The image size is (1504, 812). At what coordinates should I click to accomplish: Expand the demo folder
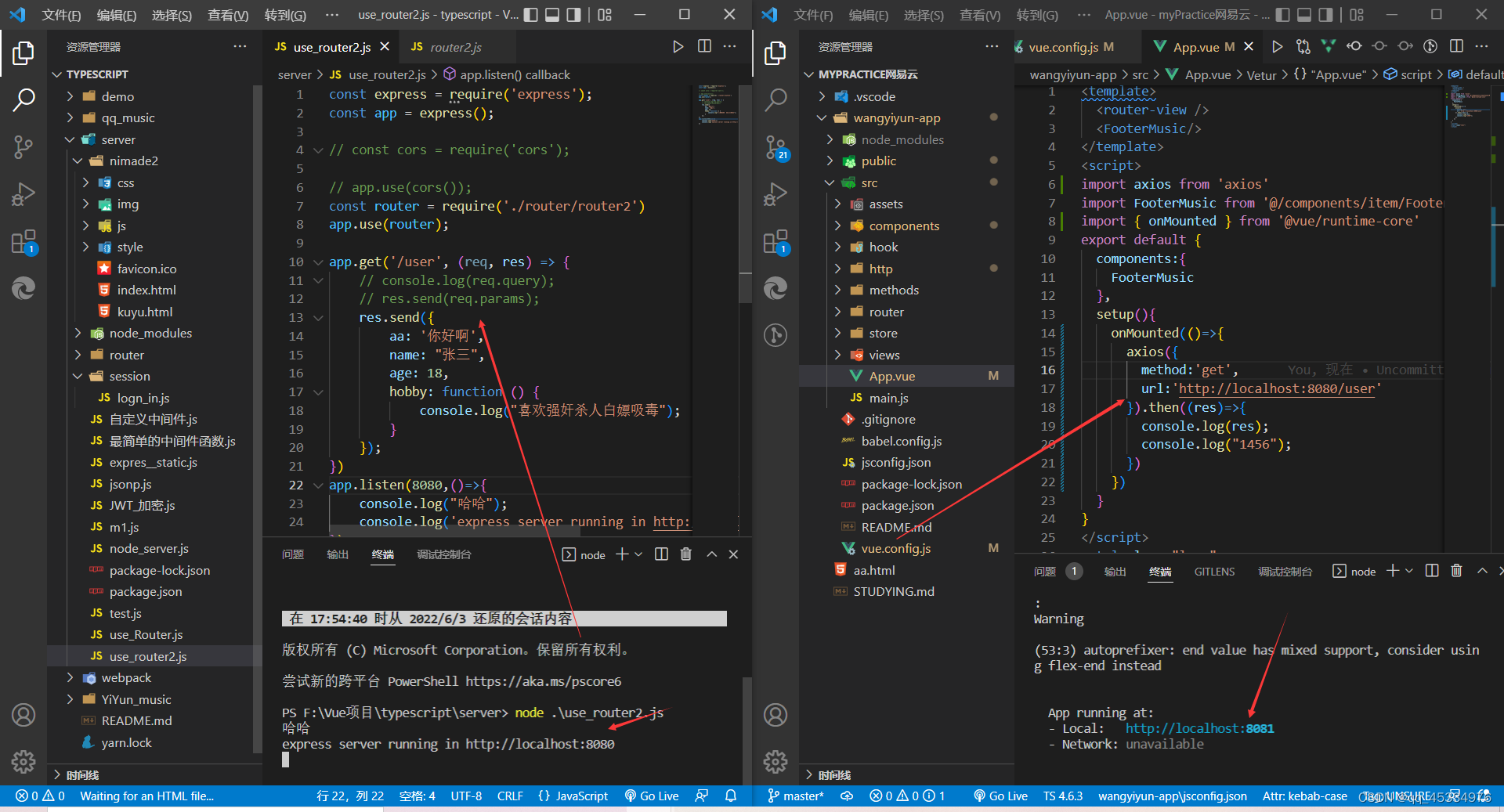pyautogui.click(x=70, y=96)
